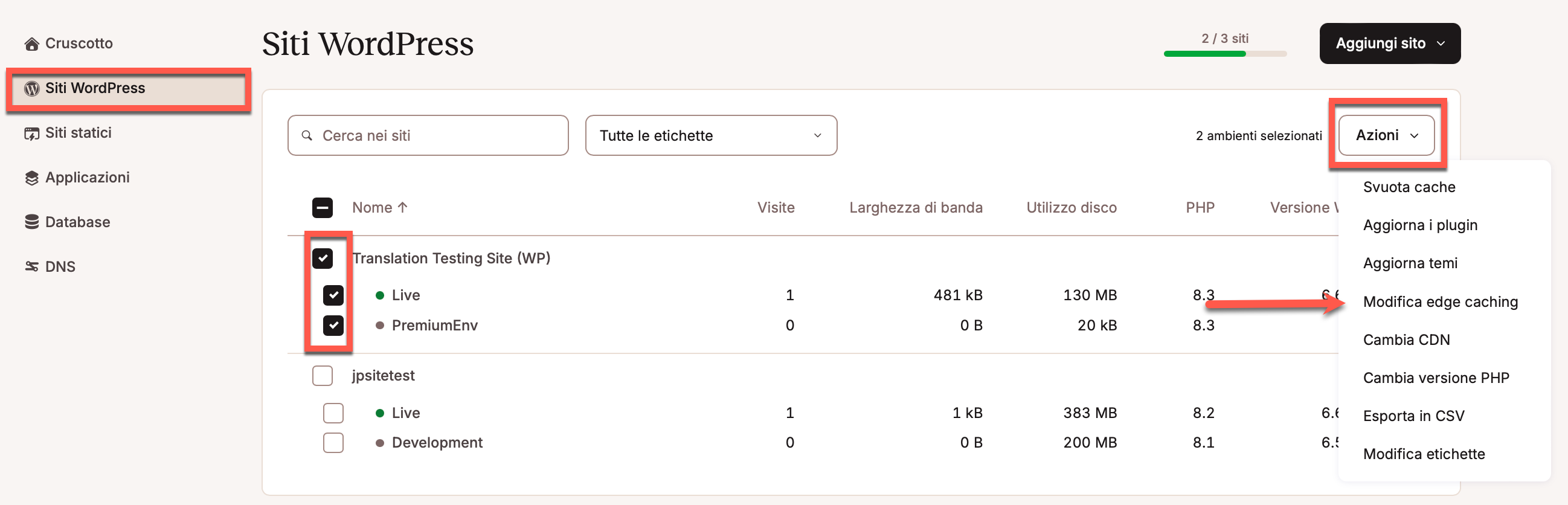
Task: Uncheck the PremiumEnv environment checkbox
Action: pos(333,325)
